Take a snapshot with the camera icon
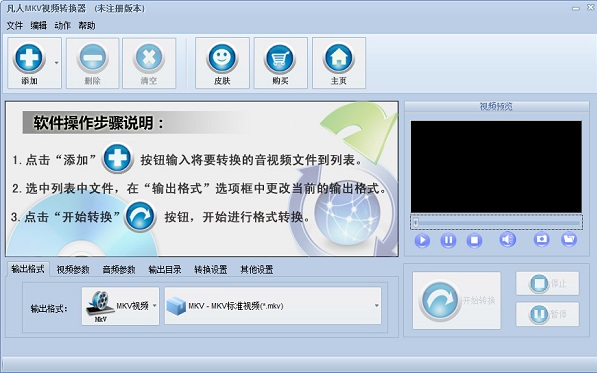The height and width of the screenshot is (374, 597). point(541,240)
